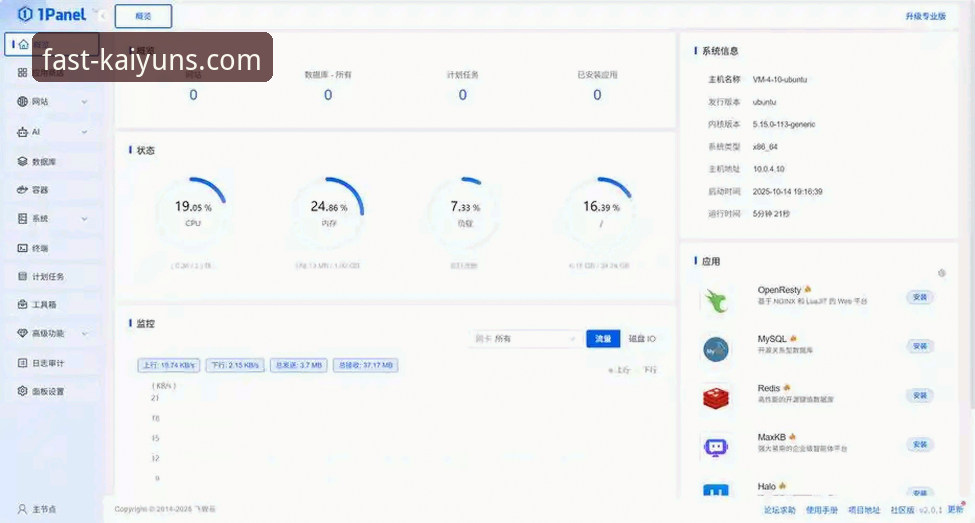Select the 概览 tab at the top
Screen dimensions: 975x523
coord(143,16)
